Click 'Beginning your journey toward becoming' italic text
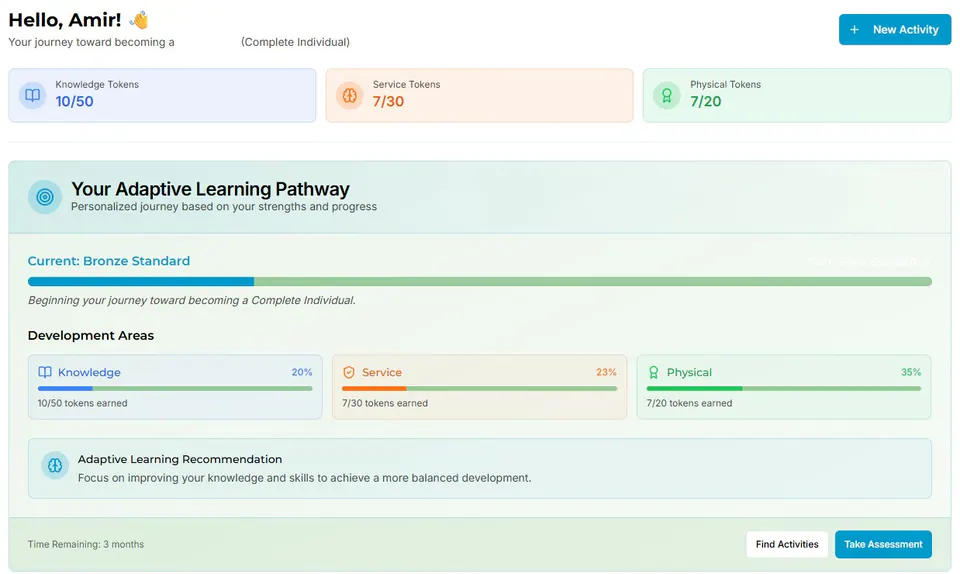 (x=192, y=300)
